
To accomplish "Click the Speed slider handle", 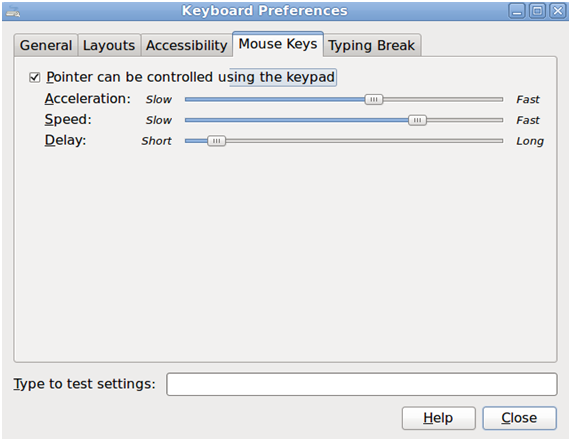I will [x=417, y=120].
